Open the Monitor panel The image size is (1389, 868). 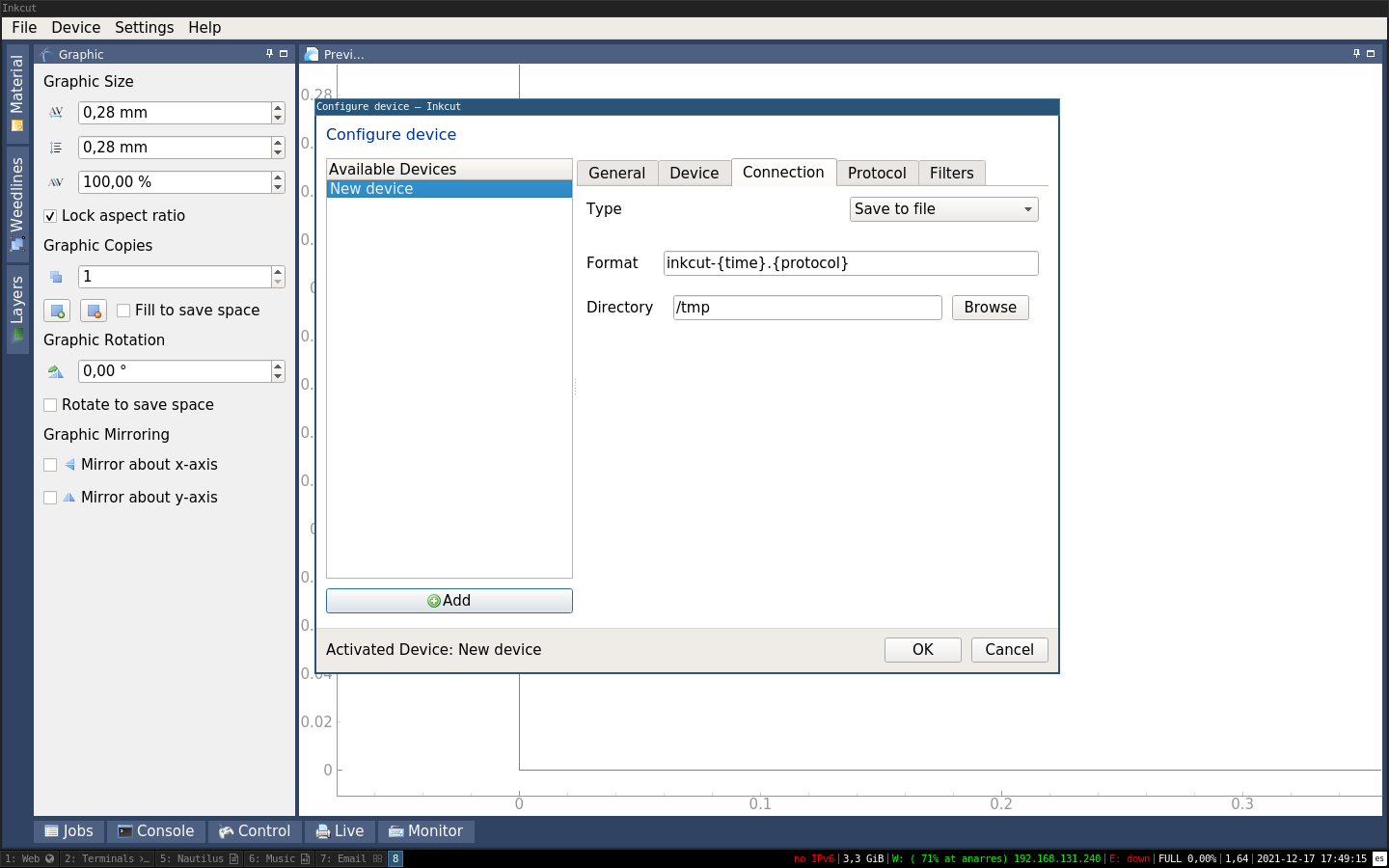(x=425, y=831)
